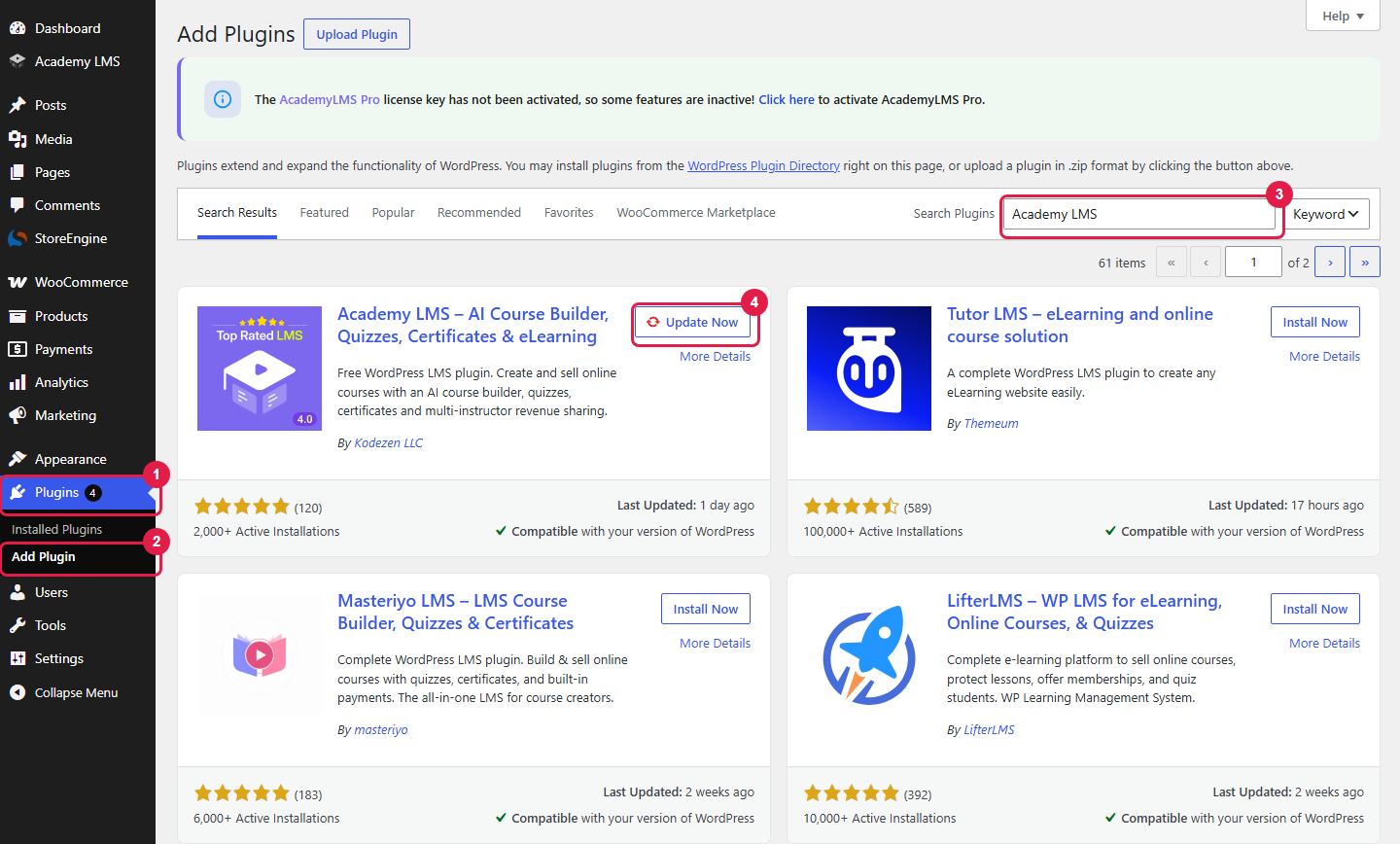Open the Keyword search type dropdown

1326,214
